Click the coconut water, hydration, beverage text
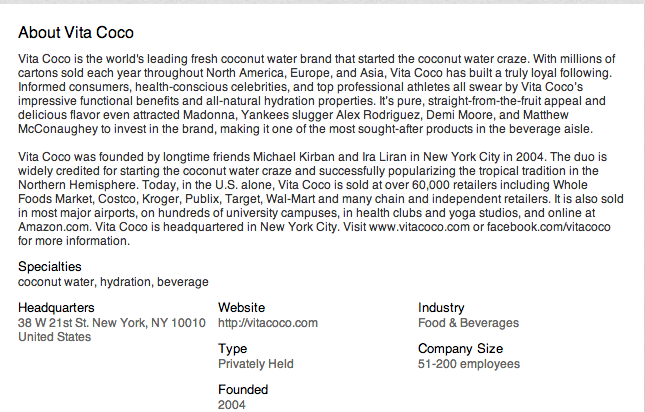The width and height of the screenshot is (645, 412). point(113,282)
